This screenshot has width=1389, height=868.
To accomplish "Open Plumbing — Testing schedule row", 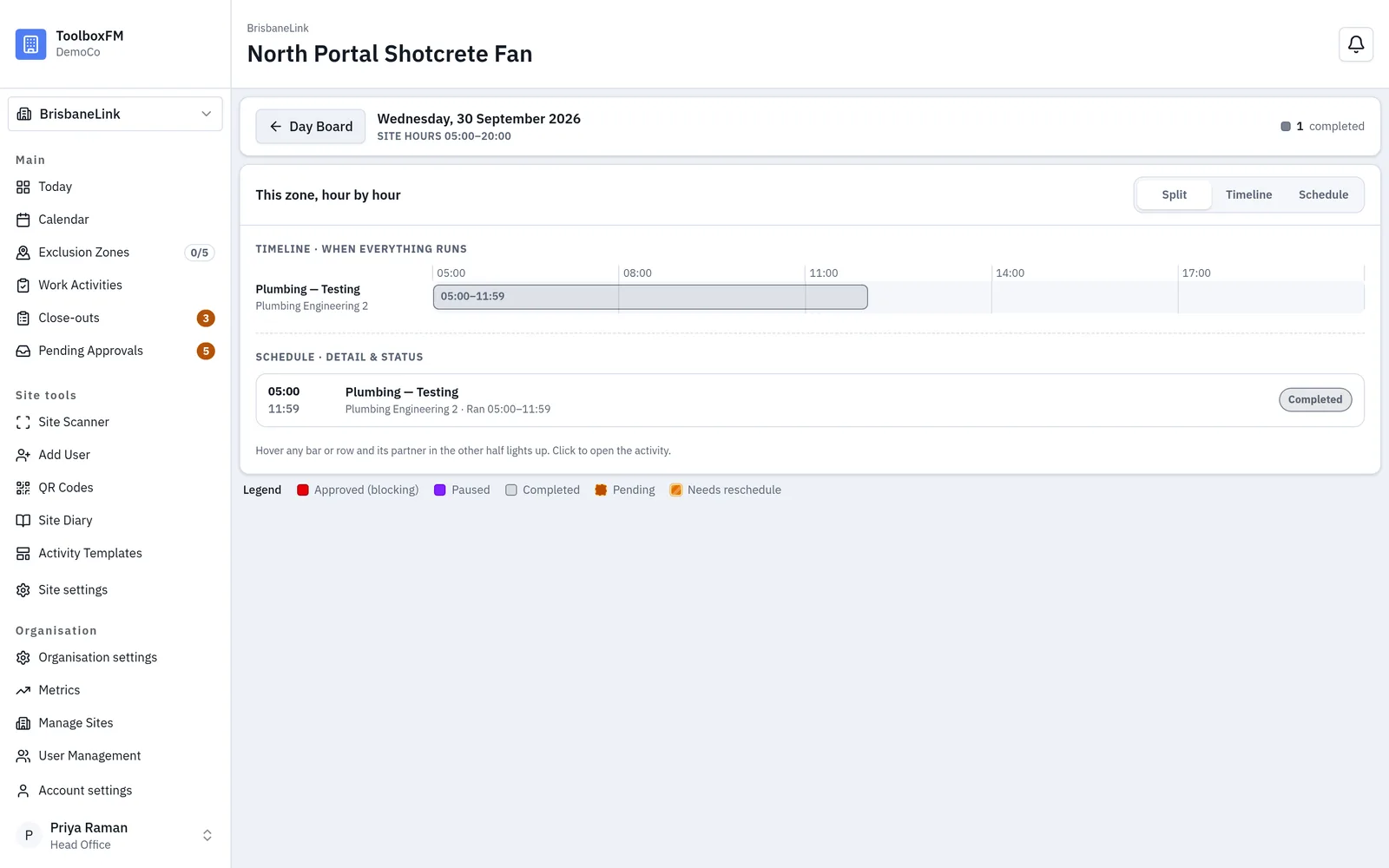I will (x=809, y=400).
